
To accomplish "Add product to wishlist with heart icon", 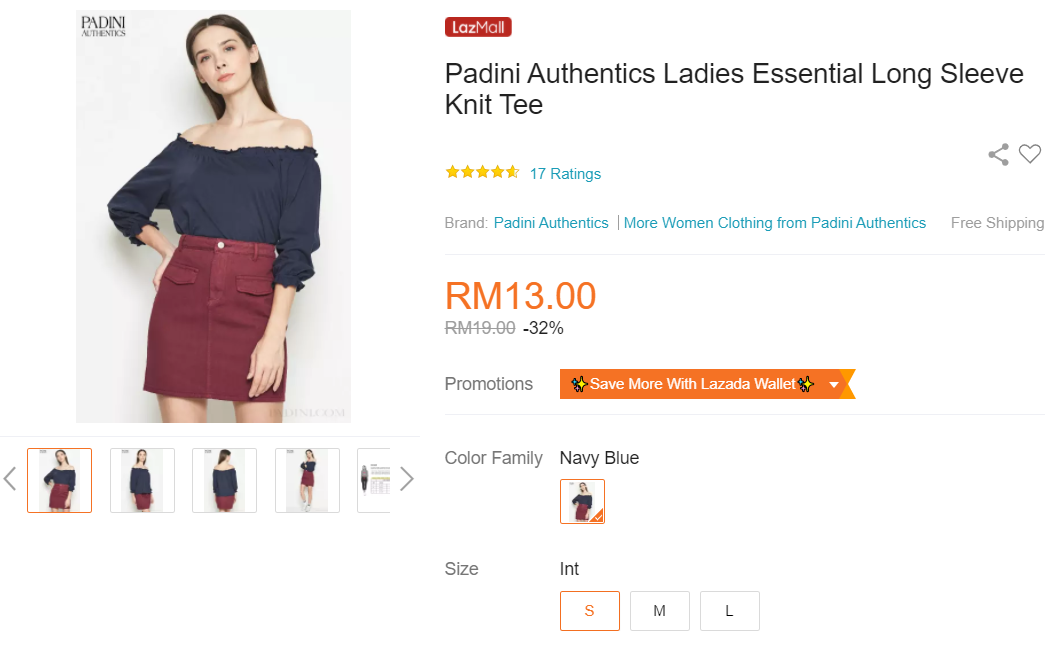I will coord(1030,154).
